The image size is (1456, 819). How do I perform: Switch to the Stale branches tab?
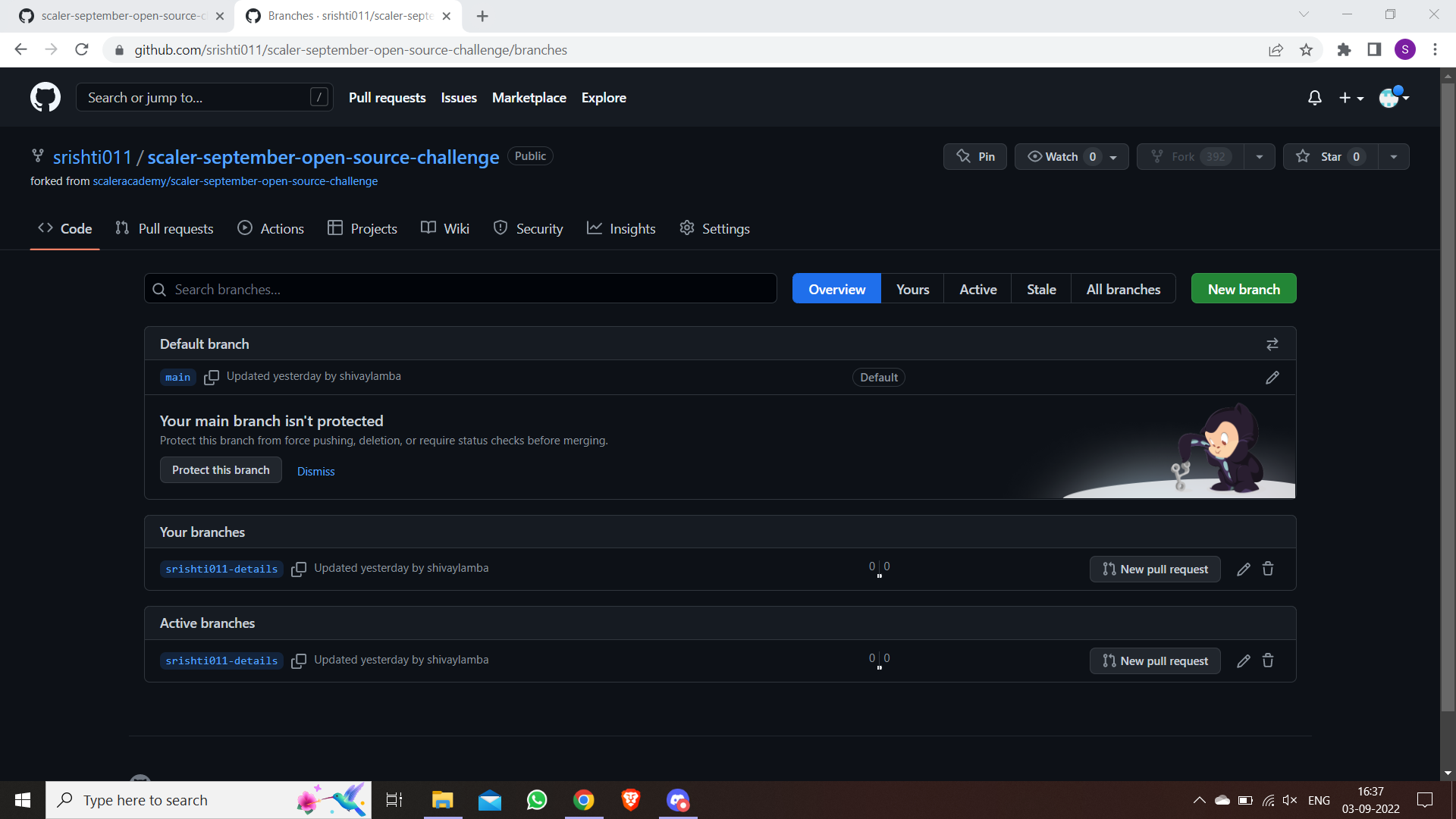1040,289
